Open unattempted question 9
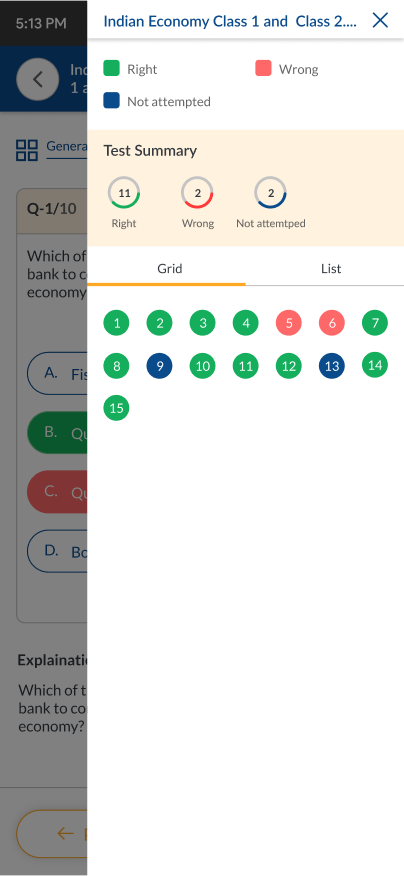Viewport: 404px width, 876px height. coord(159,366)
